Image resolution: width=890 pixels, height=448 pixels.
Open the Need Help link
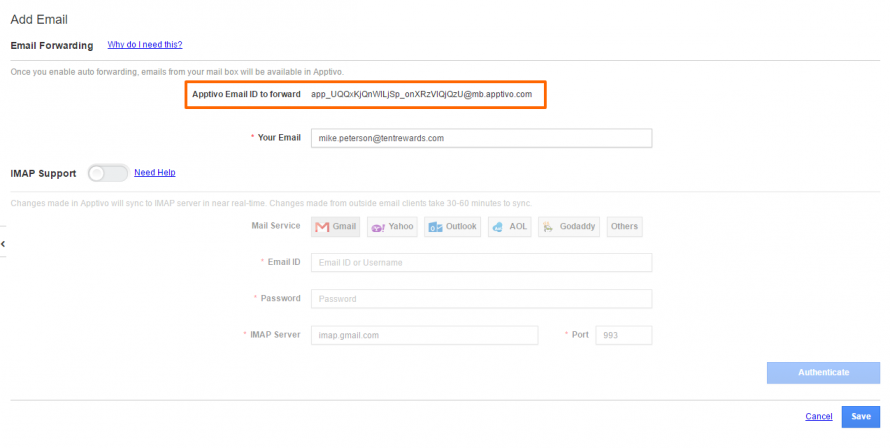pos(154,172)
